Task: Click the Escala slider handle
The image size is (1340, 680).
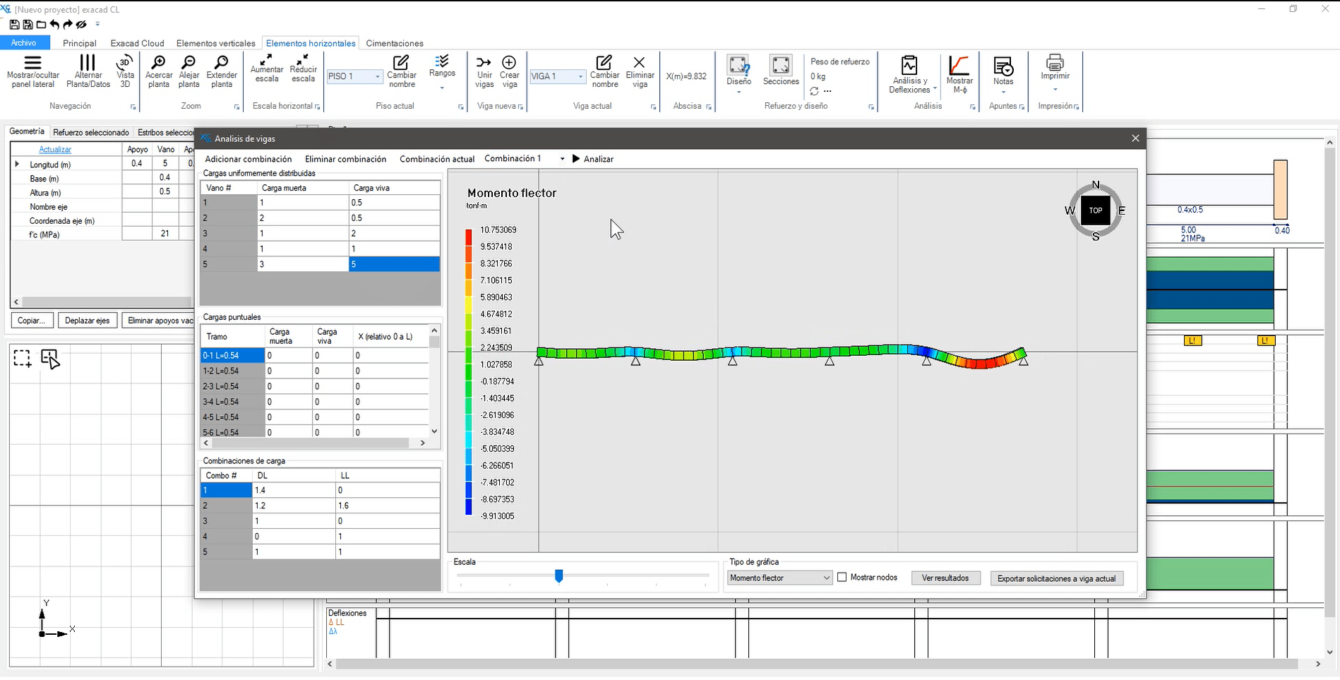Action: click(559, 576)
